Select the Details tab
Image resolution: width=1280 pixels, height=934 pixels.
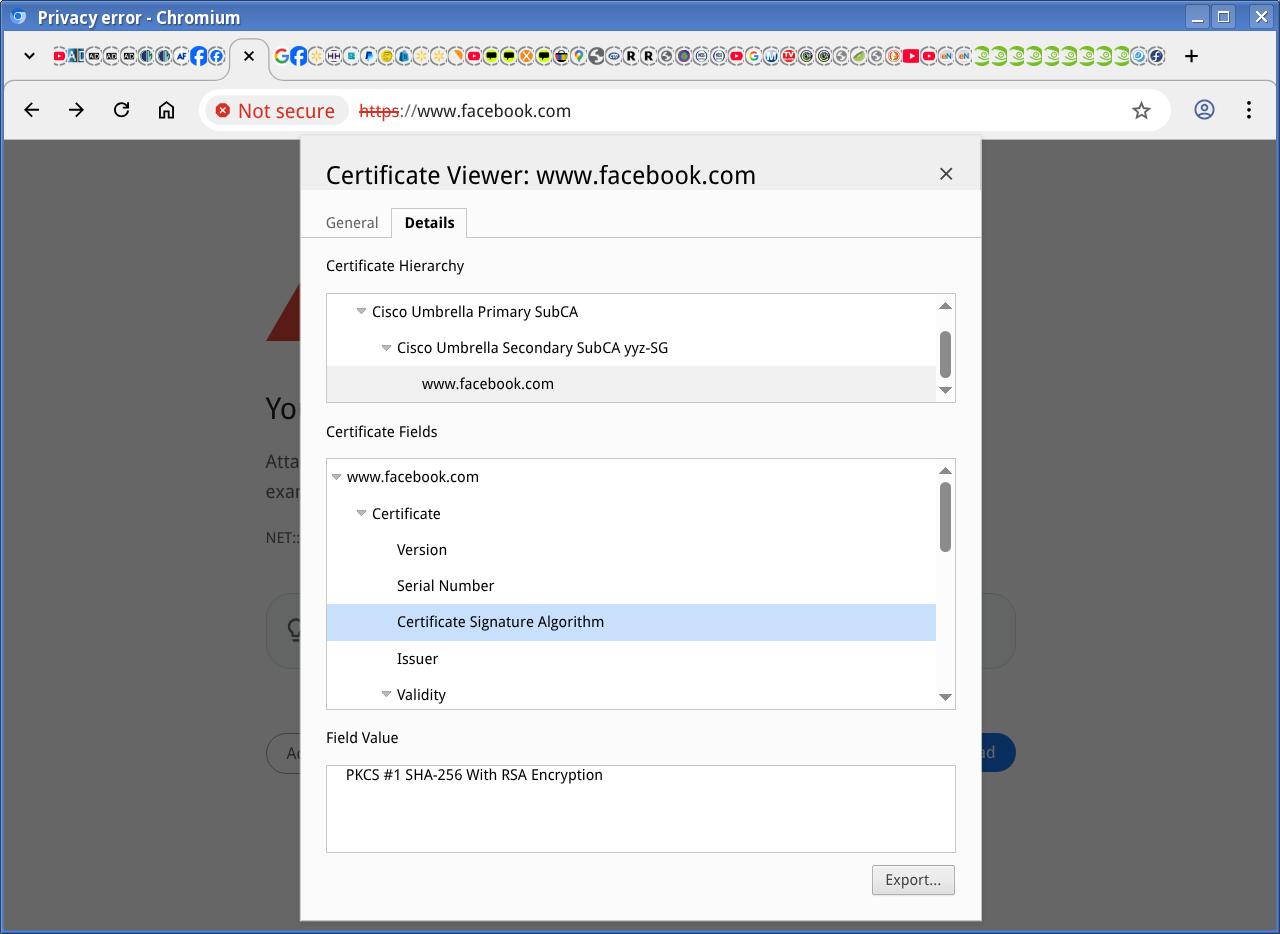(x=429, y=222)
